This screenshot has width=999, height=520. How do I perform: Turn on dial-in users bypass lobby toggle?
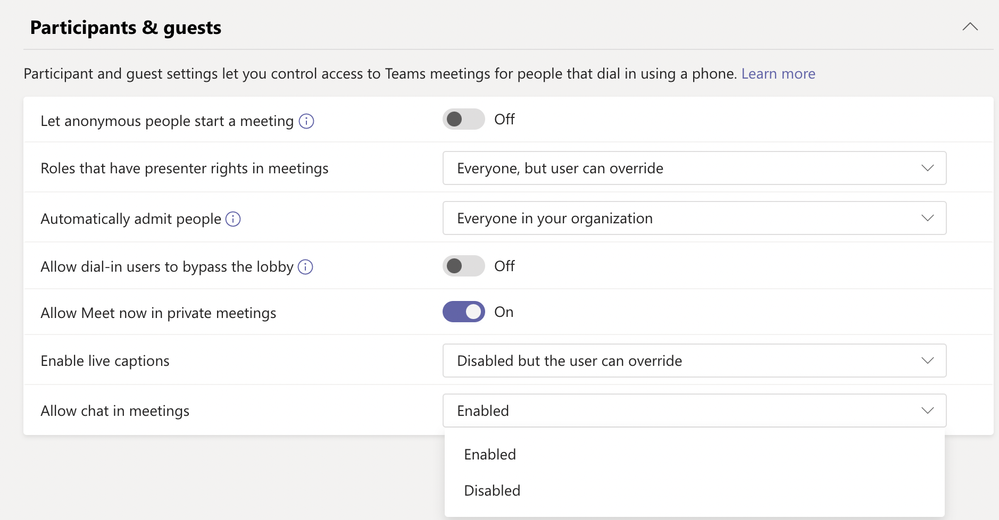(463, 266)
